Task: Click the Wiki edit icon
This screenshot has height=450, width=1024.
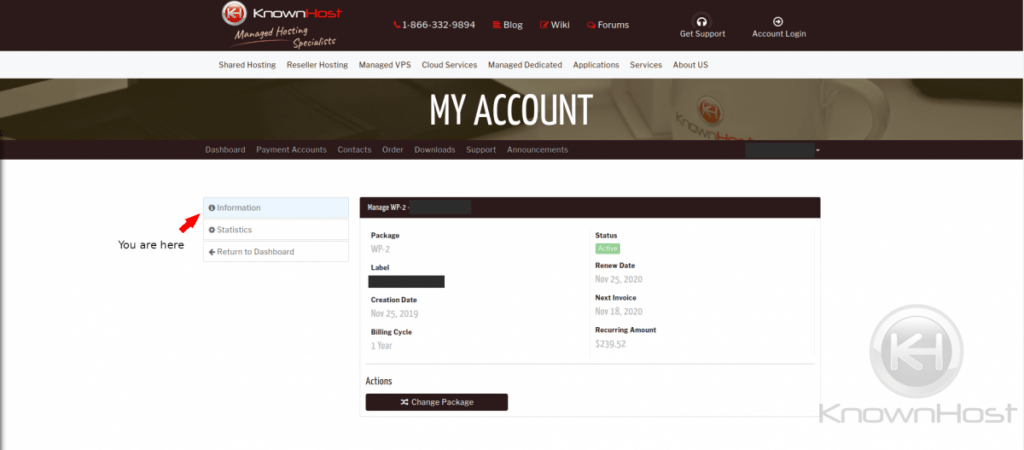Action: 544,25
